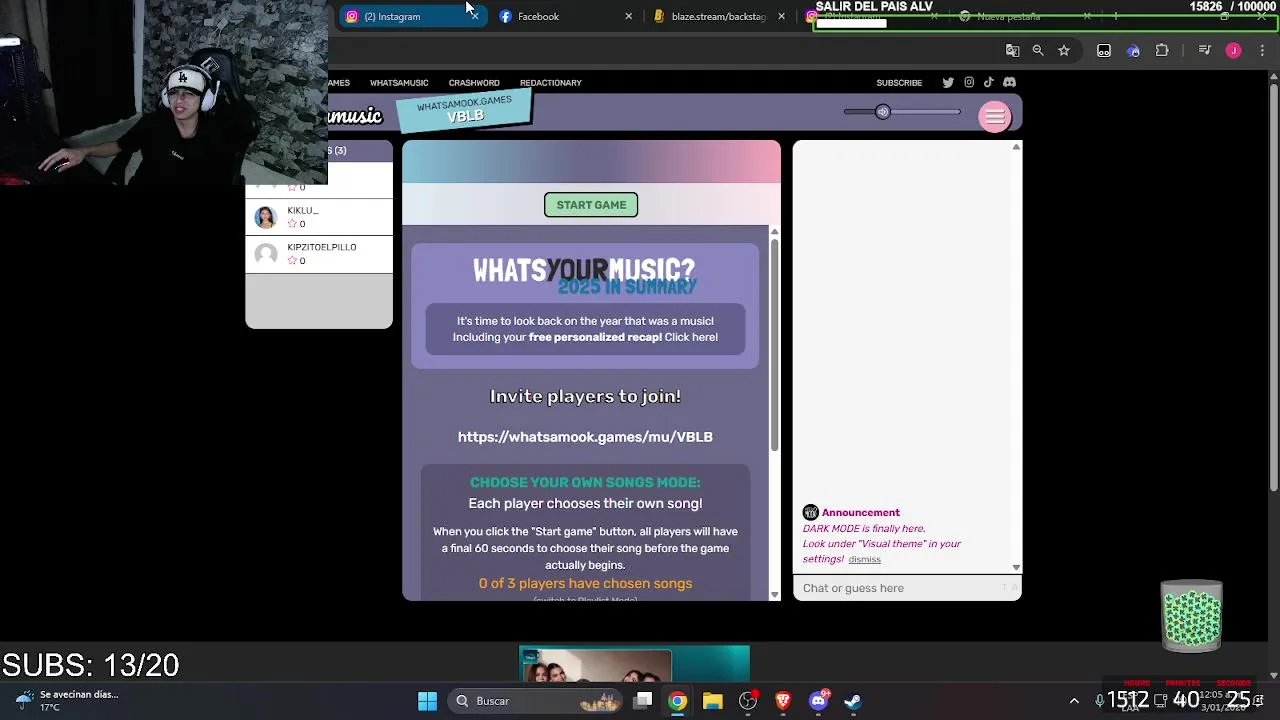Open Steam from the taskbar
Viewport: 1280px width, 720px height.
pos(853,701)
